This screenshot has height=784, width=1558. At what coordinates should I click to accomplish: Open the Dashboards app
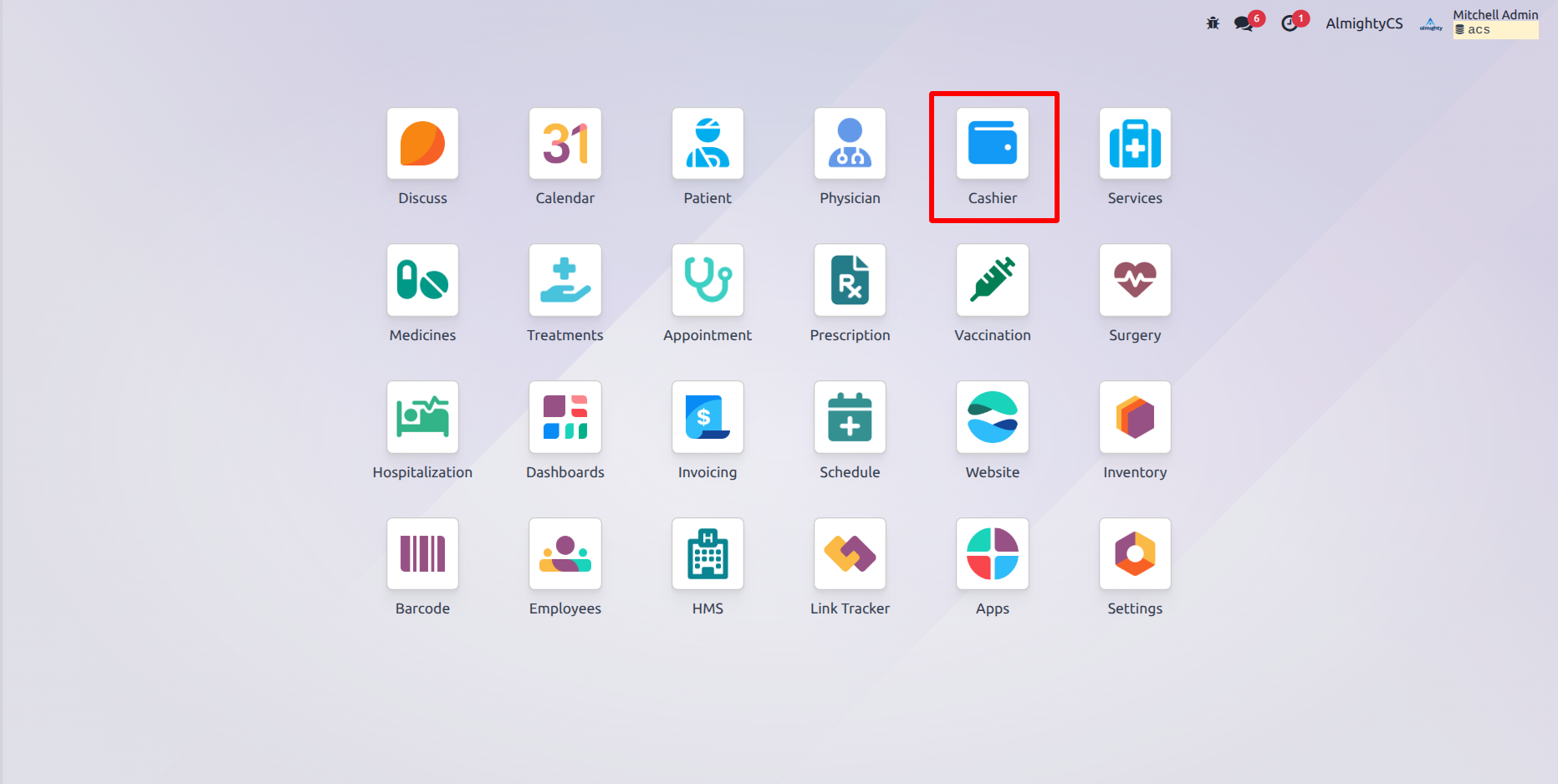pos(565,417)
